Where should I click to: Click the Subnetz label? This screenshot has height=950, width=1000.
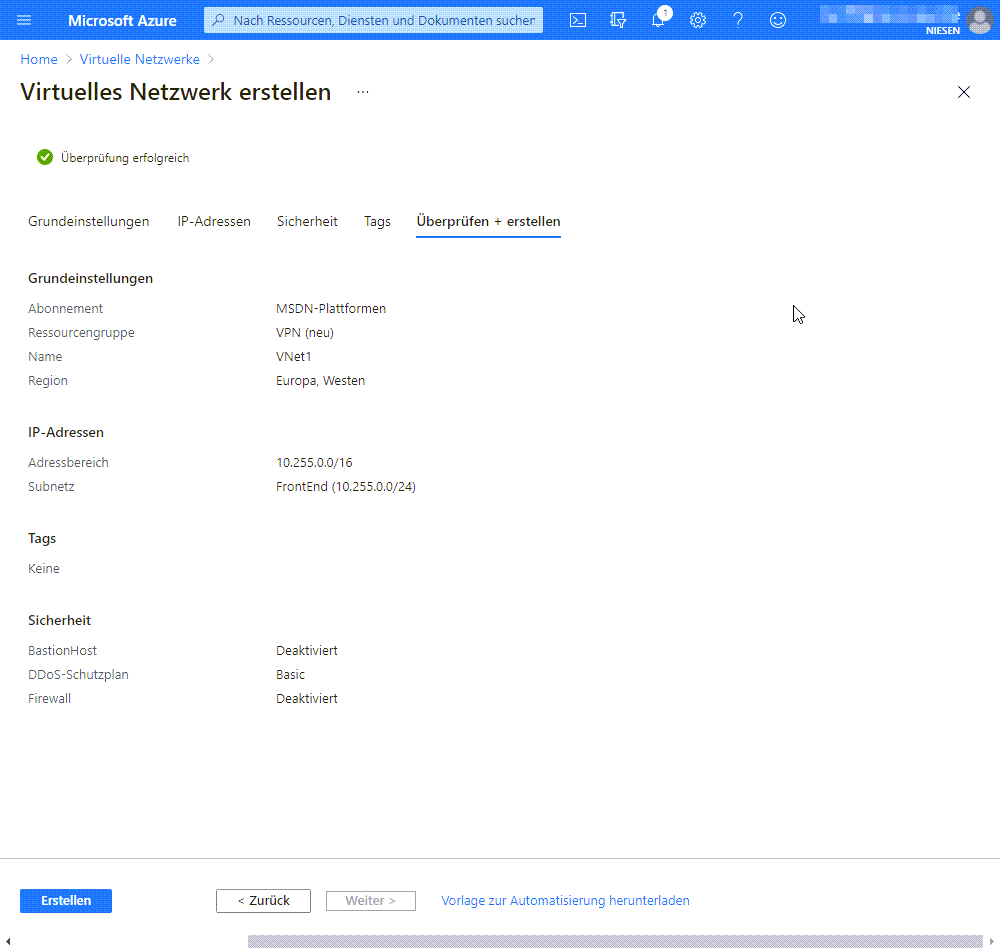[51, 486]
